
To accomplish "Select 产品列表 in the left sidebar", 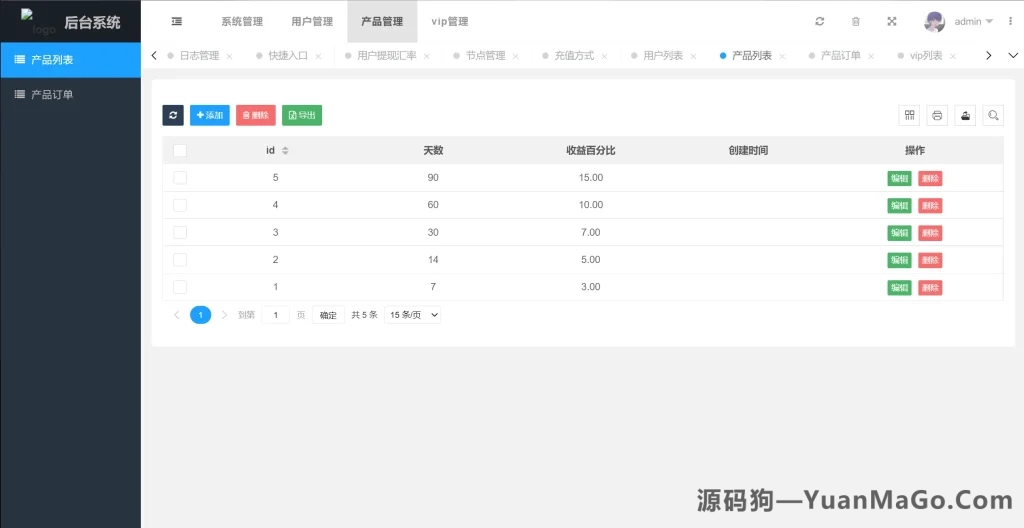I will [x=71, y=60].
